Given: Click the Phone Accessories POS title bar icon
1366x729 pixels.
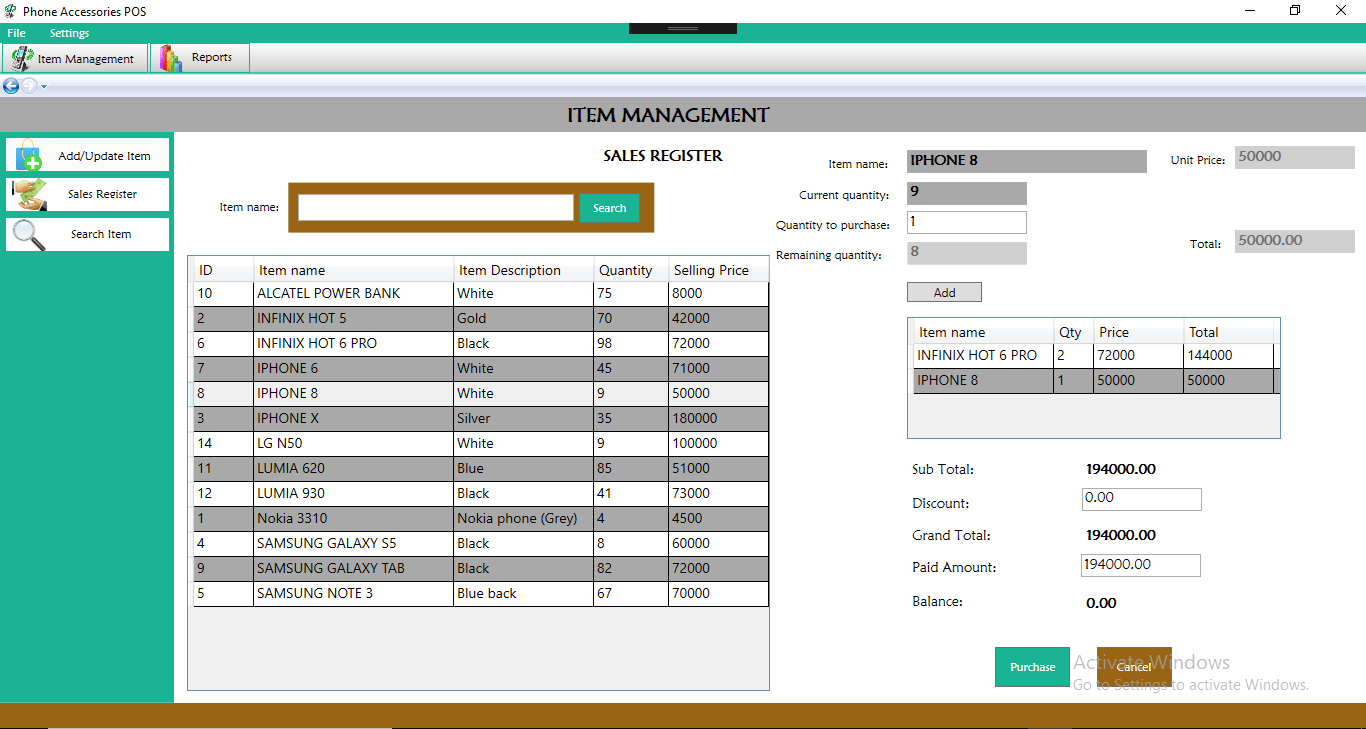Looking at the screenshot, I should (x=10, y=11).
